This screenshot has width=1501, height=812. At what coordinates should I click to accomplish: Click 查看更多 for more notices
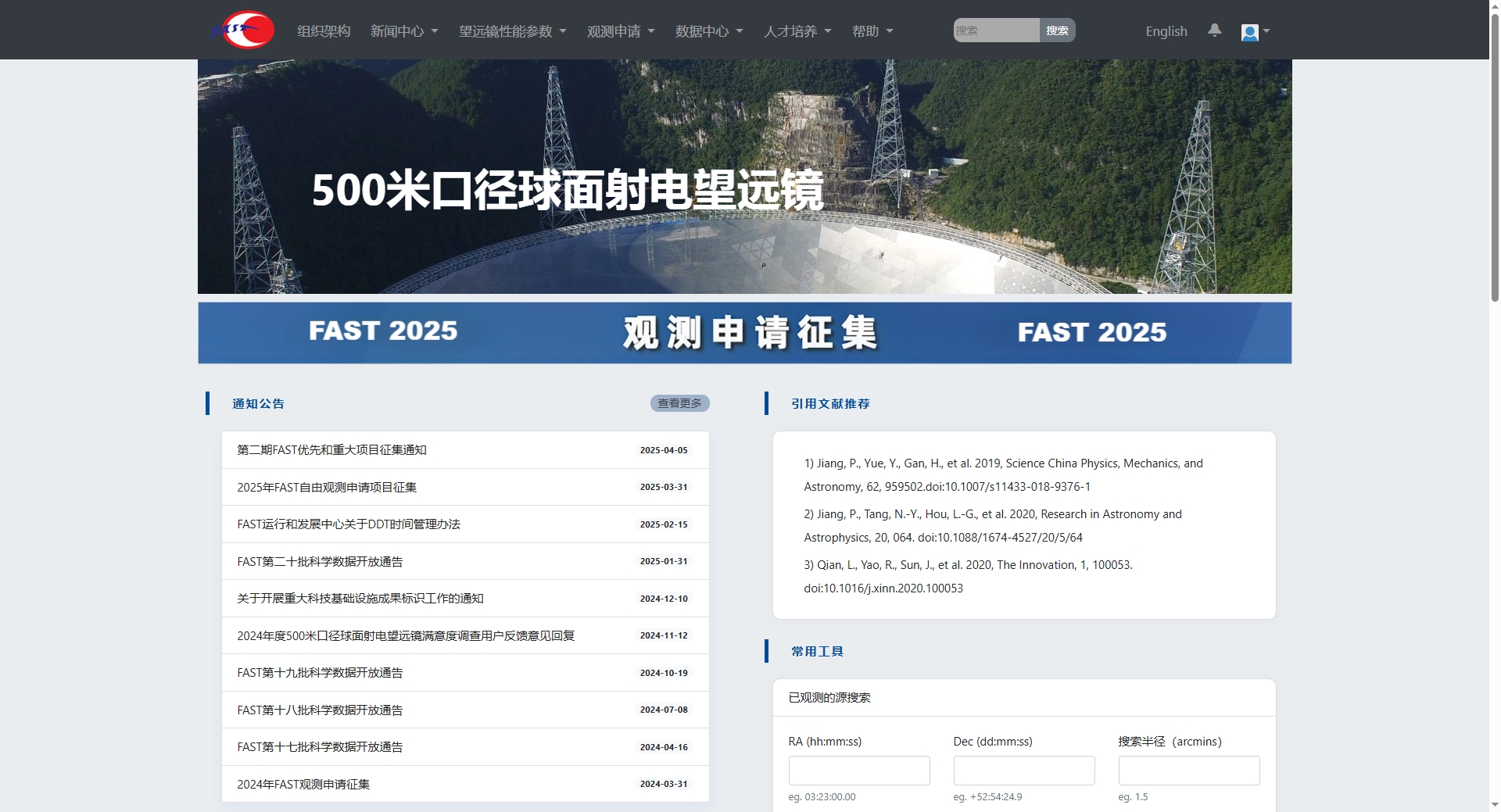(679, 403)
